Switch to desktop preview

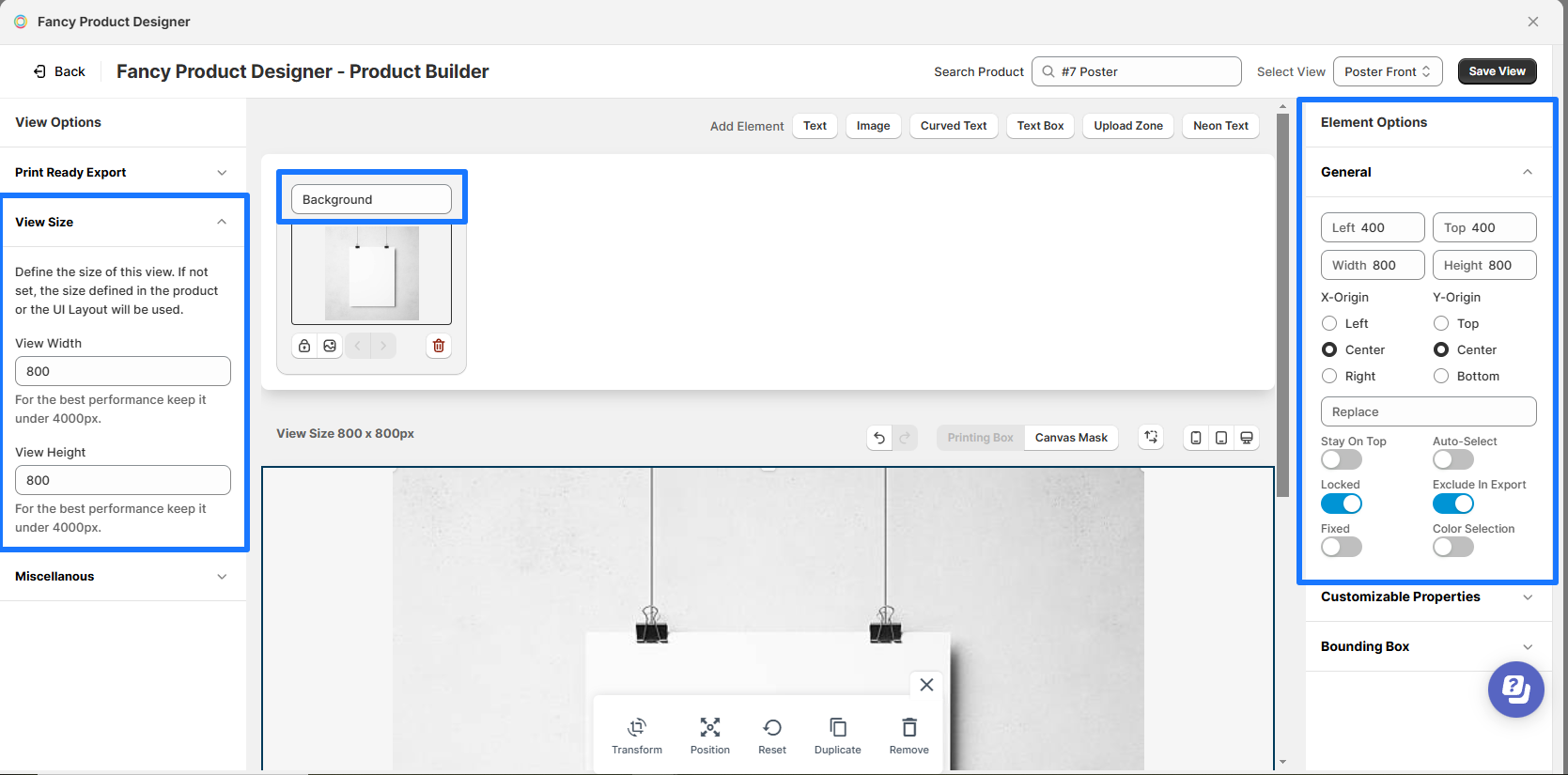pos(1247,438)
